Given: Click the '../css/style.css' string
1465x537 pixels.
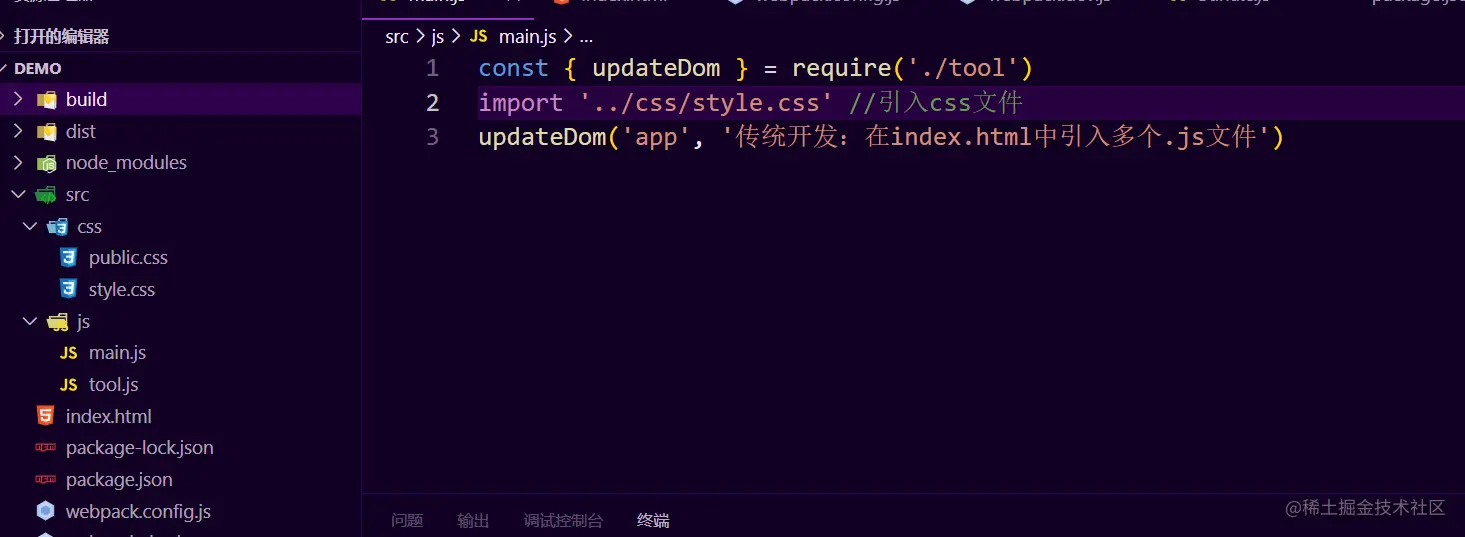Looking at the screenshot, I should click(705, 103).
